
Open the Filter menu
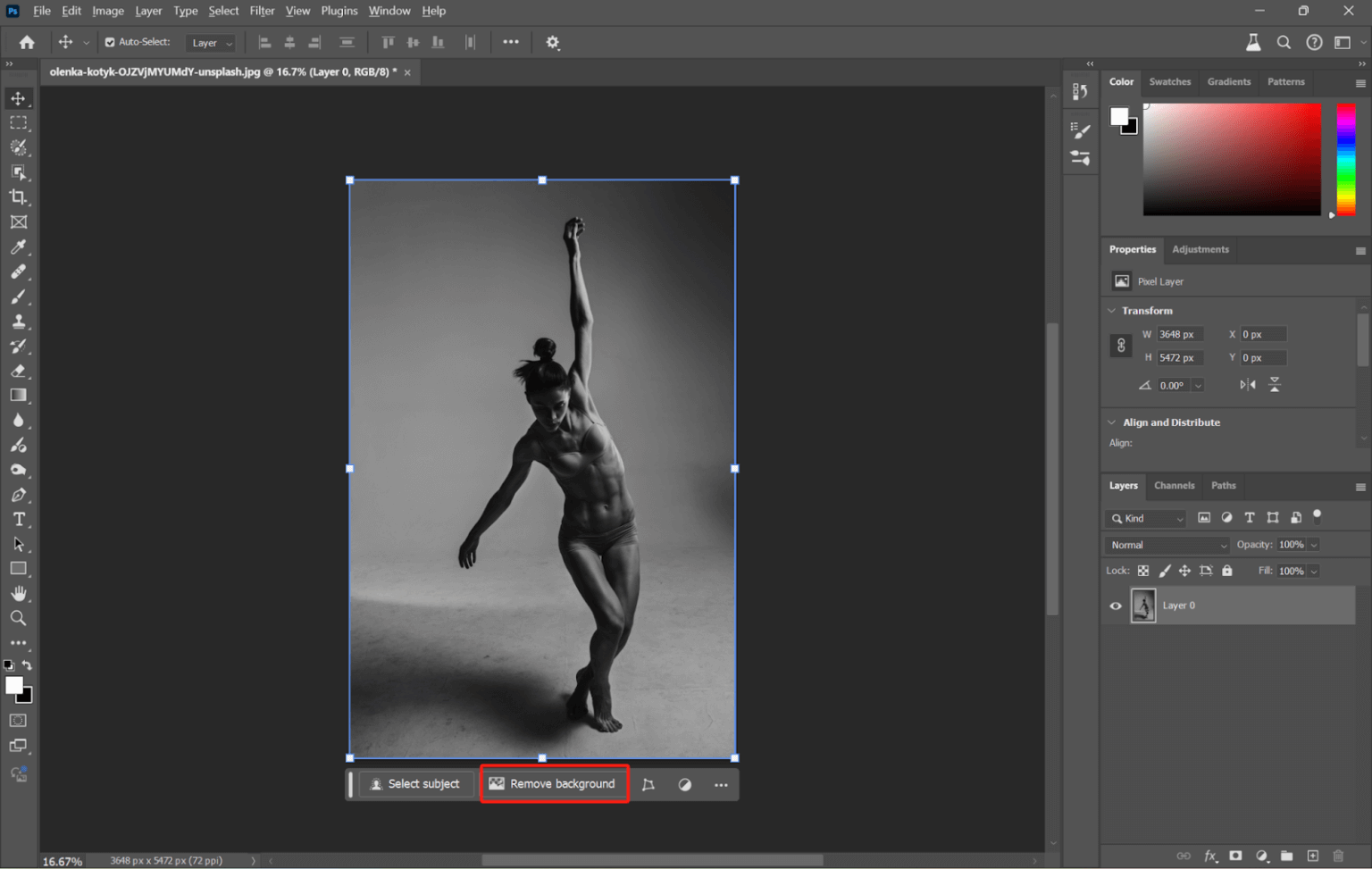262,11
